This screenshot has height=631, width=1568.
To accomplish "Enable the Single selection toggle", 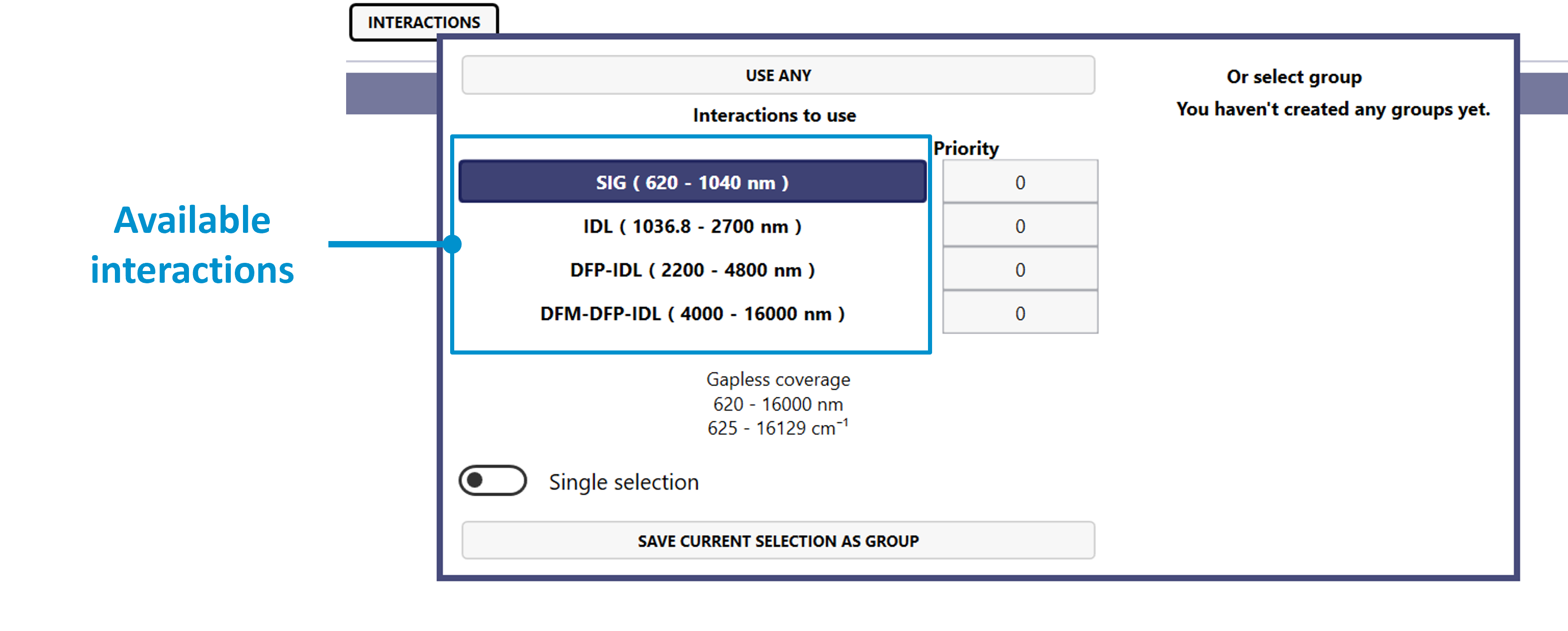I will pos(492,481).
